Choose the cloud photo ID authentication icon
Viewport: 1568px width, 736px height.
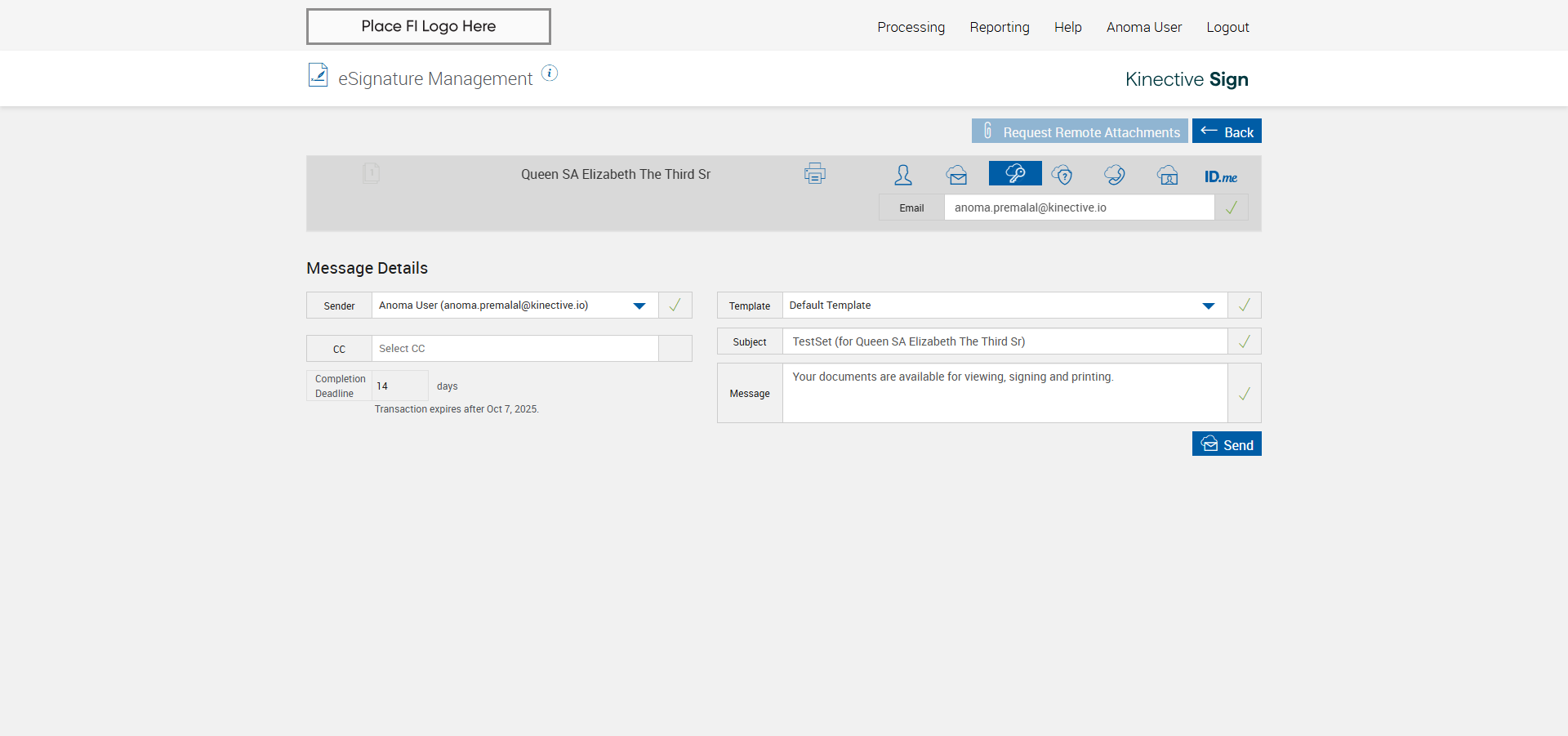tap(1168, 175)
